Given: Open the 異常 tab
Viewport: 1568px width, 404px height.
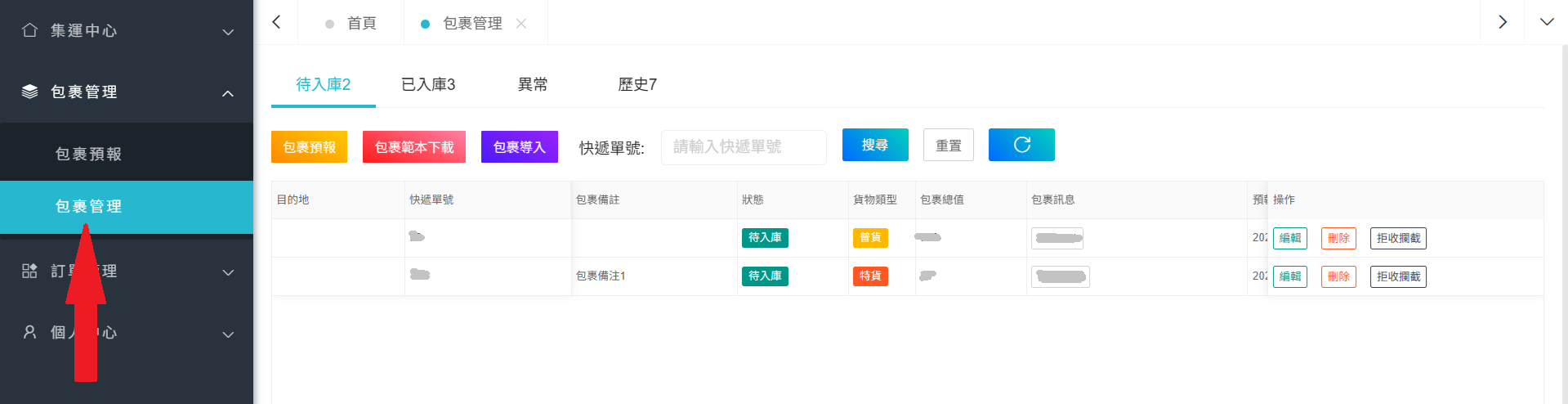Looking at the screenshot, I should click(533, 84).
